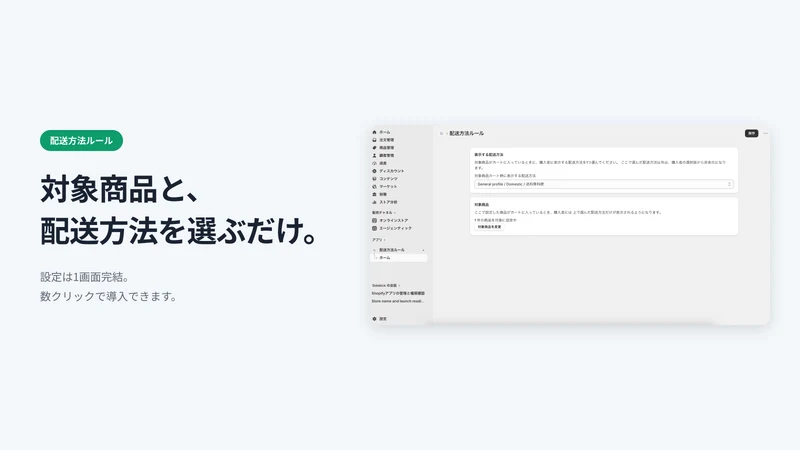Click the Store name and launch readi... item
The height and width of the screenshot is (450, 800).
coord(397,301)
